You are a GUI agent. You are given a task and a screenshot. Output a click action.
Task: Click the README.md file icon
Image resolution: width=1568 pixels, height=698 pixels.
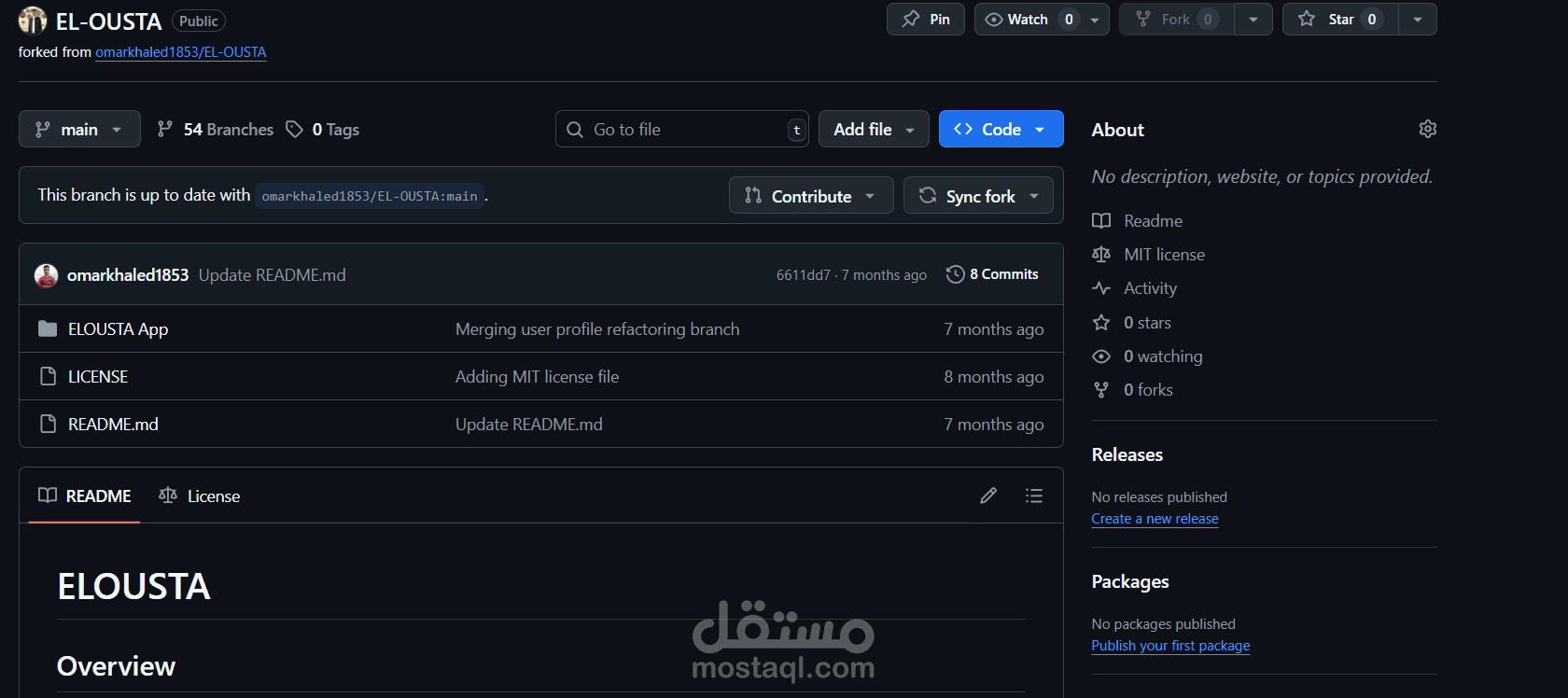tap(48, 424)
